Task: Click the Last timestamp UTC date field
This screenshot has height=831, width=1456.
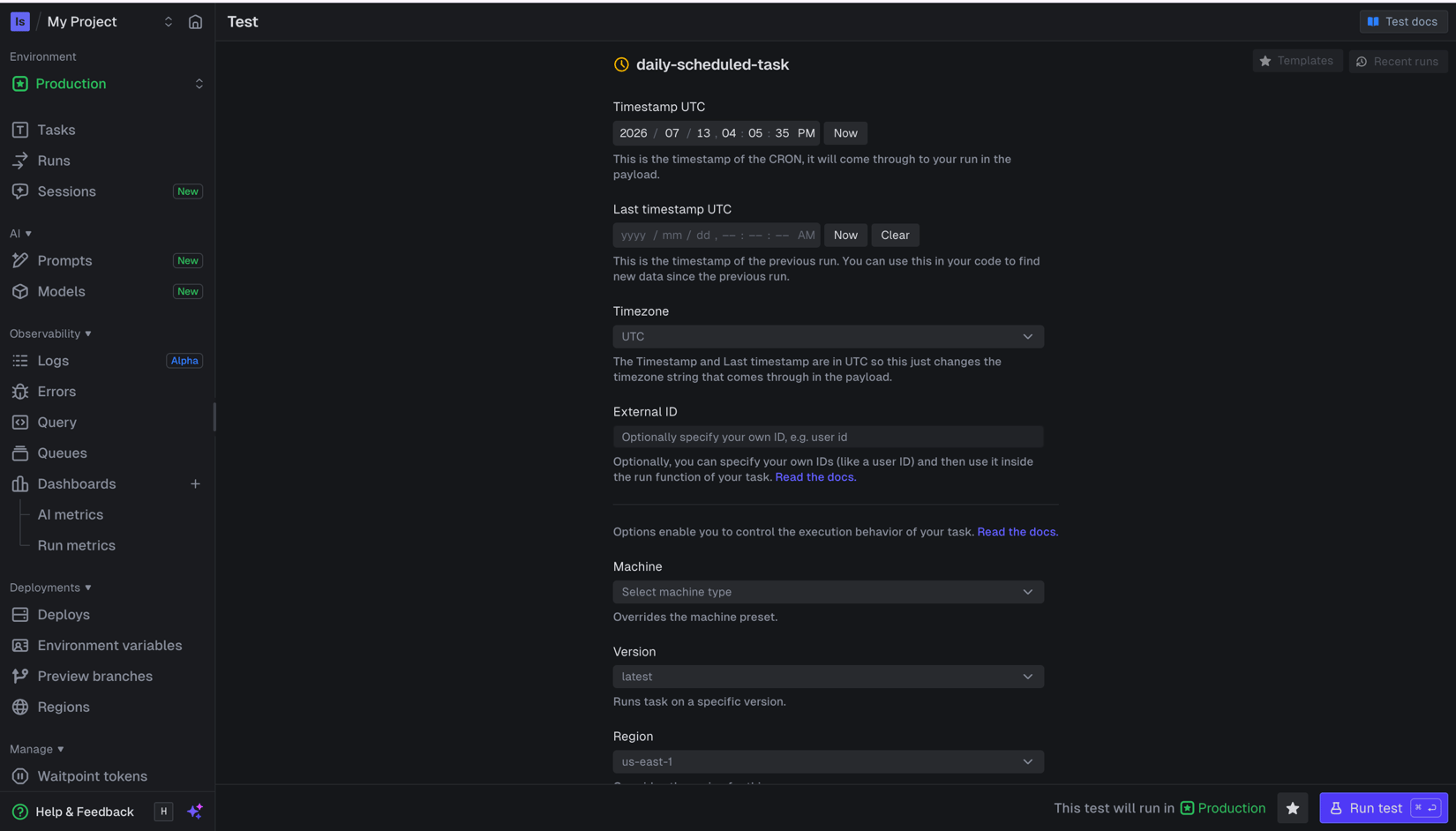Action: pos(717,236)
